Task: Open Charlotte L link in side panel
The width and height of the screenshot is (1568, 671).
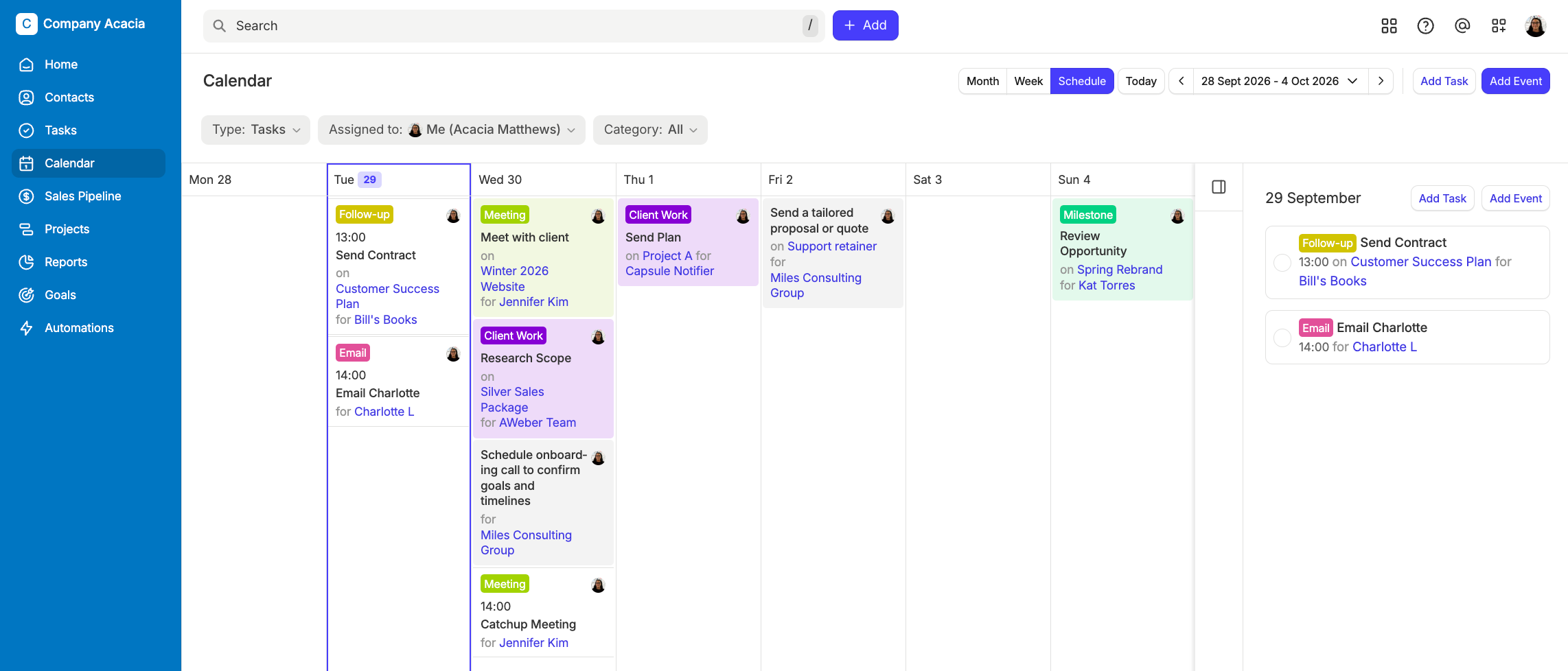Action: (1385, 347)
